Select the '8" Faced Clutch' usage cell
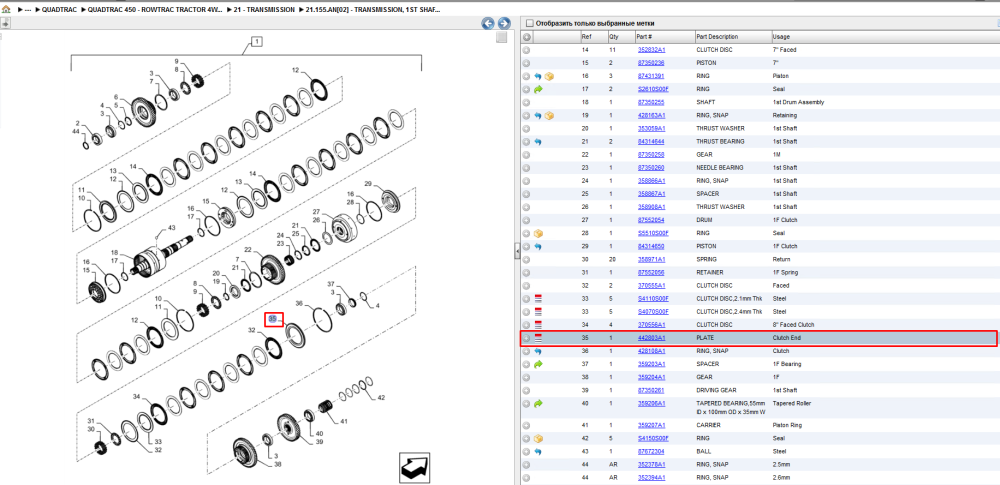This screenshot has height=485, width=1000. click(x=791, y=325)
